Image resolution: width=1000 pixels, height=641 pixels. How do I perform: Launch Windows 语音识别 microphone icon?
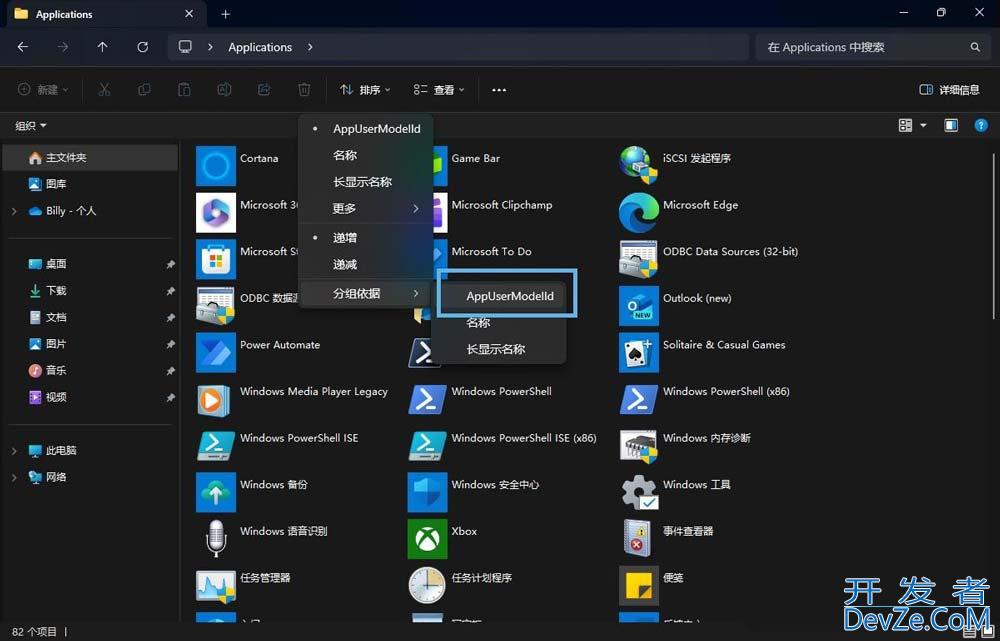(x=216, y=538)
